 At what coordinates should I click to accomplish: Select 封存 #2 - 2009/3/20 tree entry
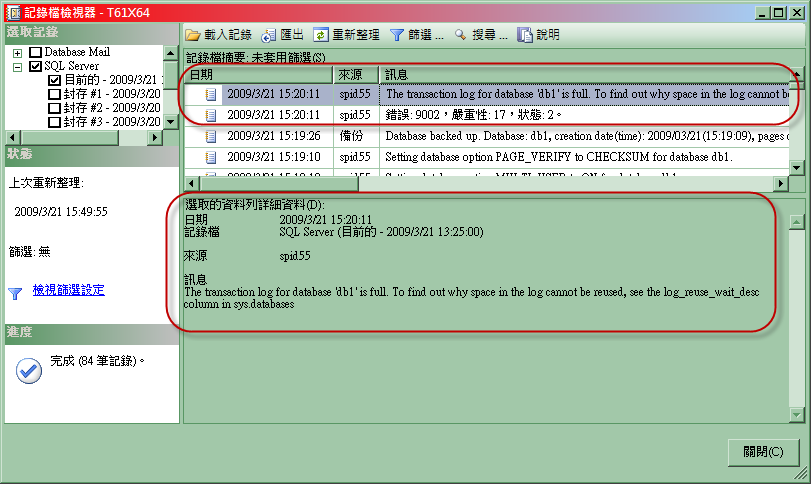(x=112, y=108)
